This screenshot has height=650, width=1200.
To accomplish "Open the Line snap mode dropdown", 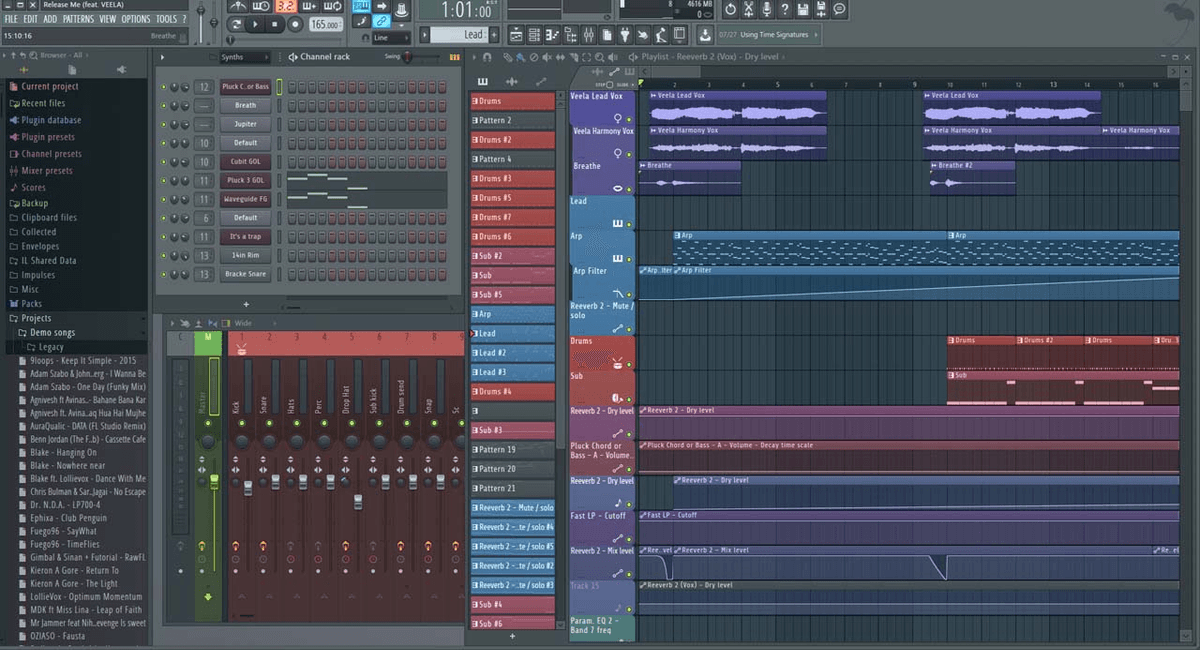I will pyautogui.click(x=391, y=38).
